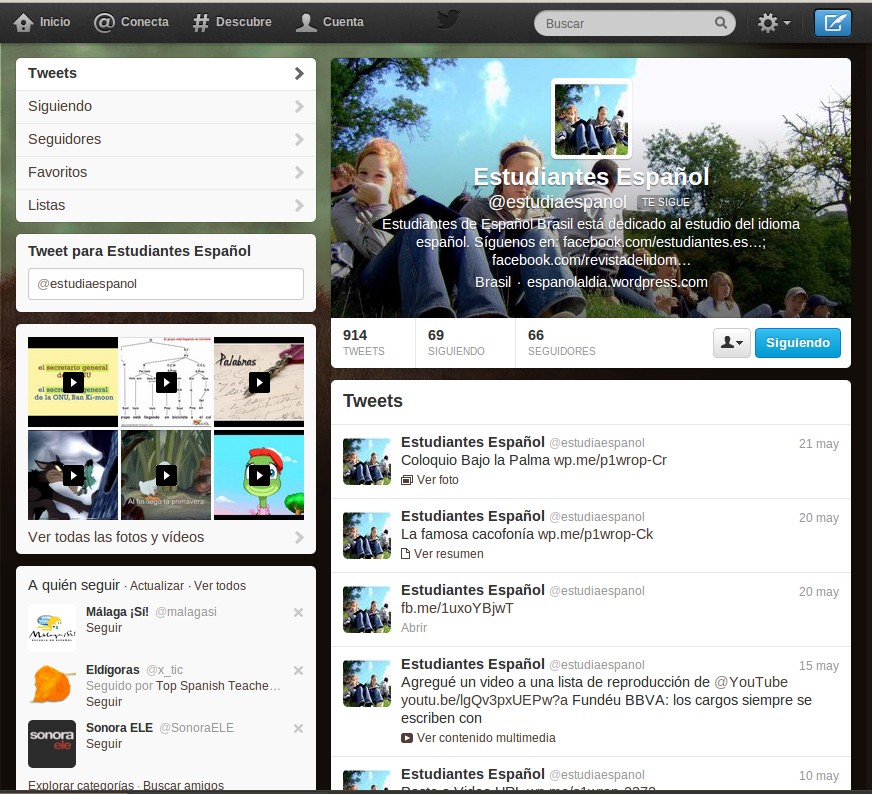
Task: Click the search magnifier icon
Action: (721, 23)
